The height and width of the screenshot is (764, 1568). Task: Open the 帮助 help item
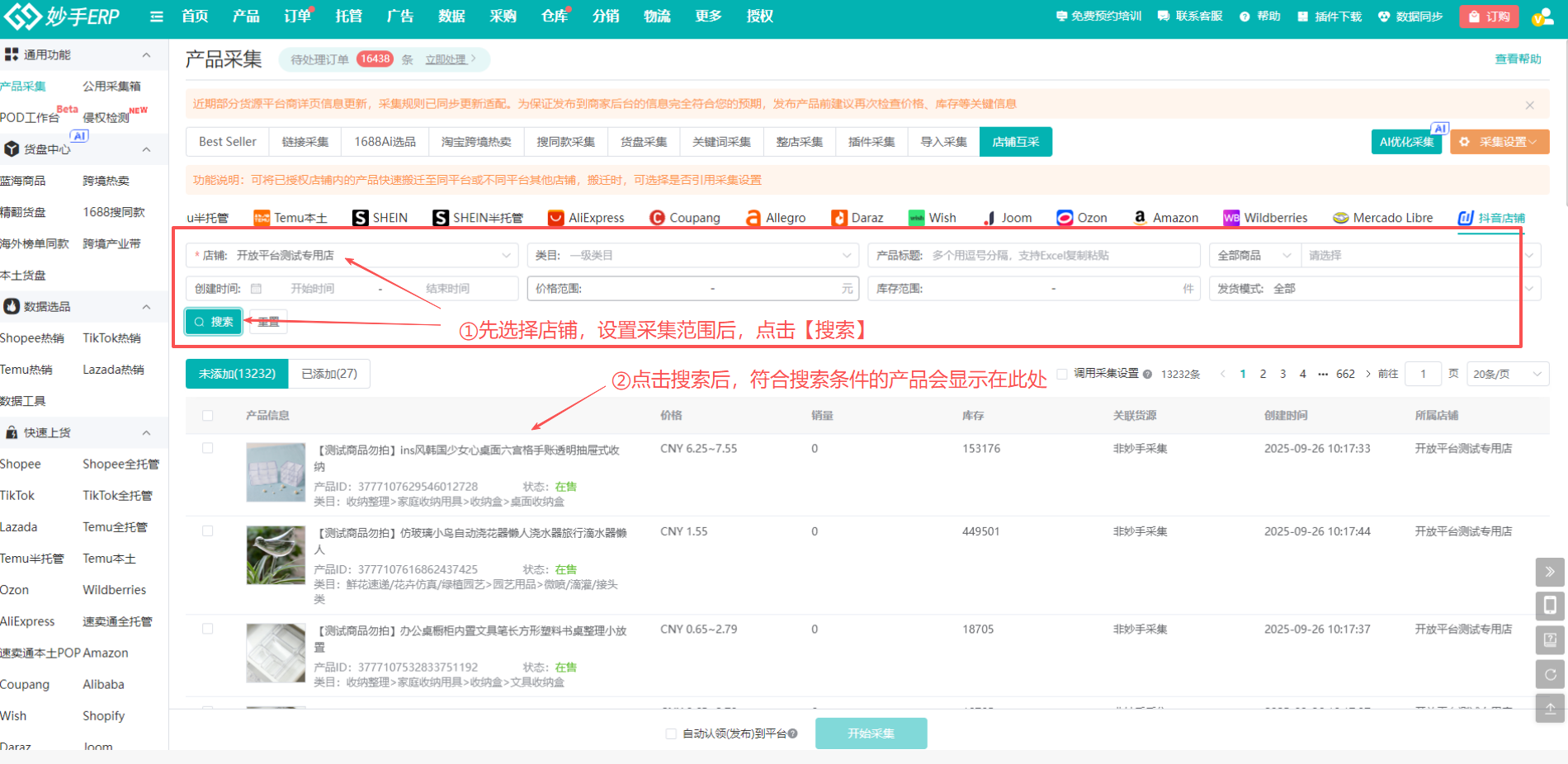pos(1260,17)
